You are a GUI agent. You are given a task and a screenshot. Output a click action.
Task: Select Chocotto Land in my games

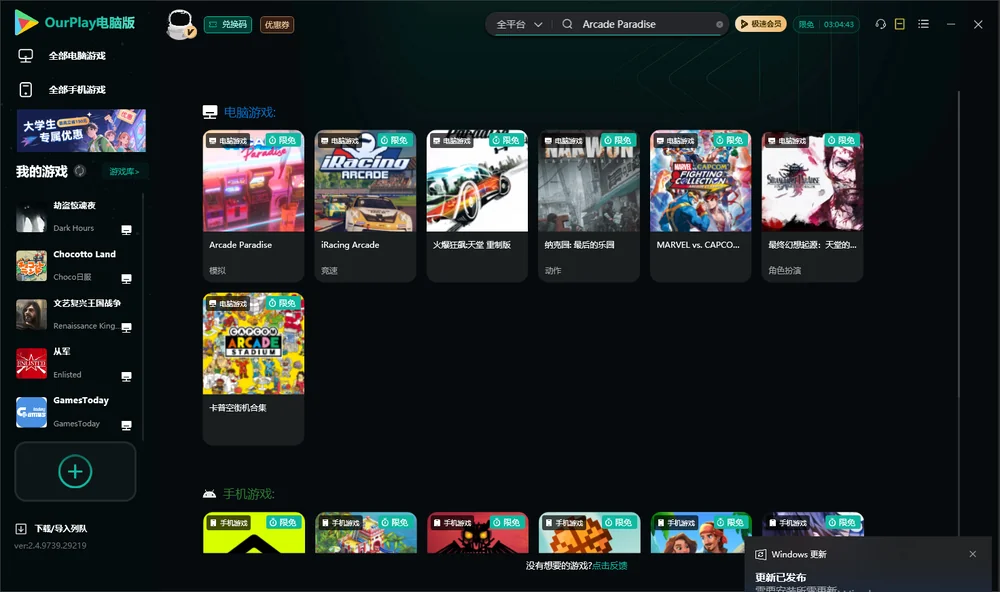[74, 265]
